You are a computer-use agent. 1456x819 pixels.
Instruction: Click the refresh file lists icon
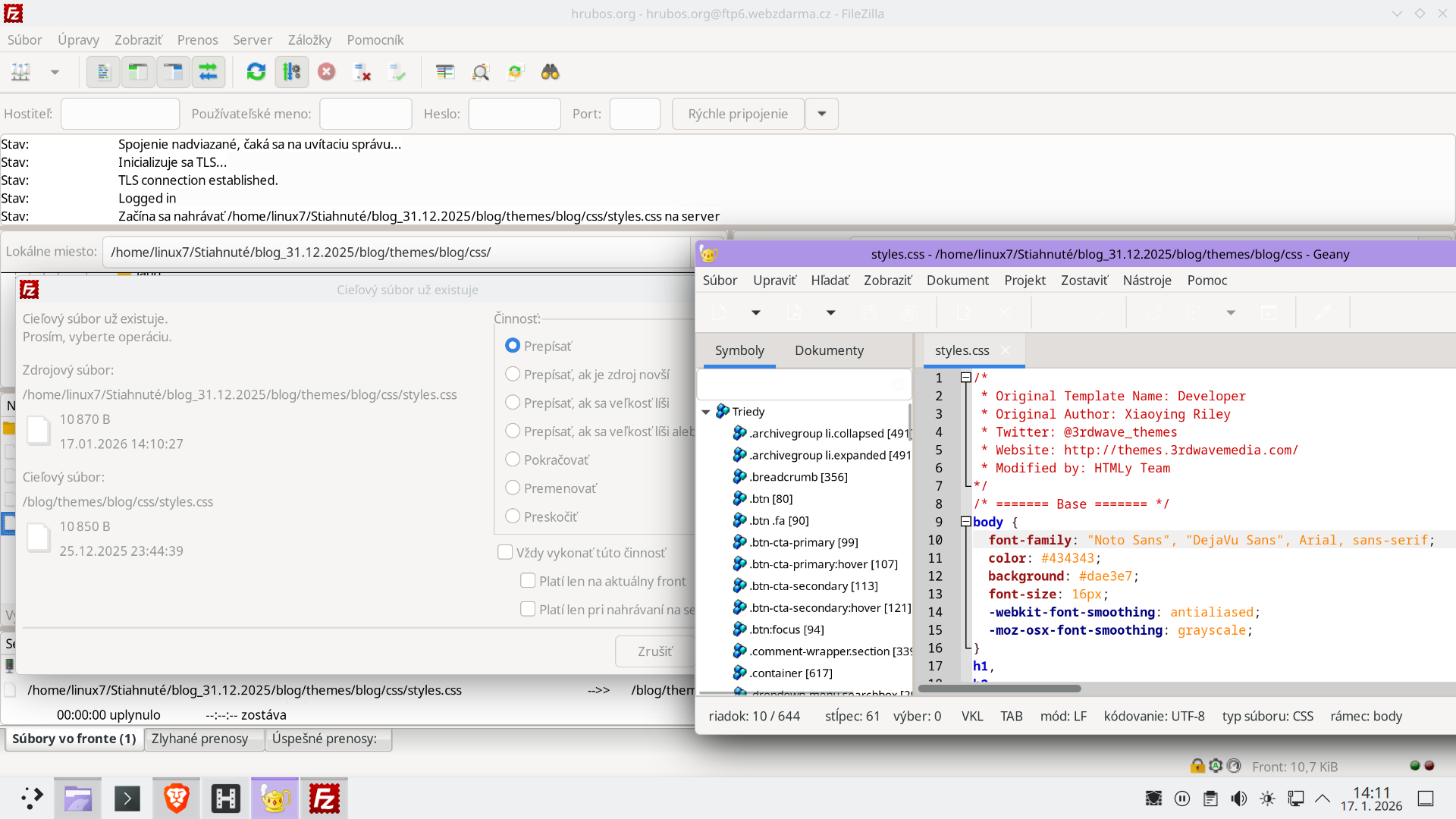pyautogui.click(x=256, y=72)
